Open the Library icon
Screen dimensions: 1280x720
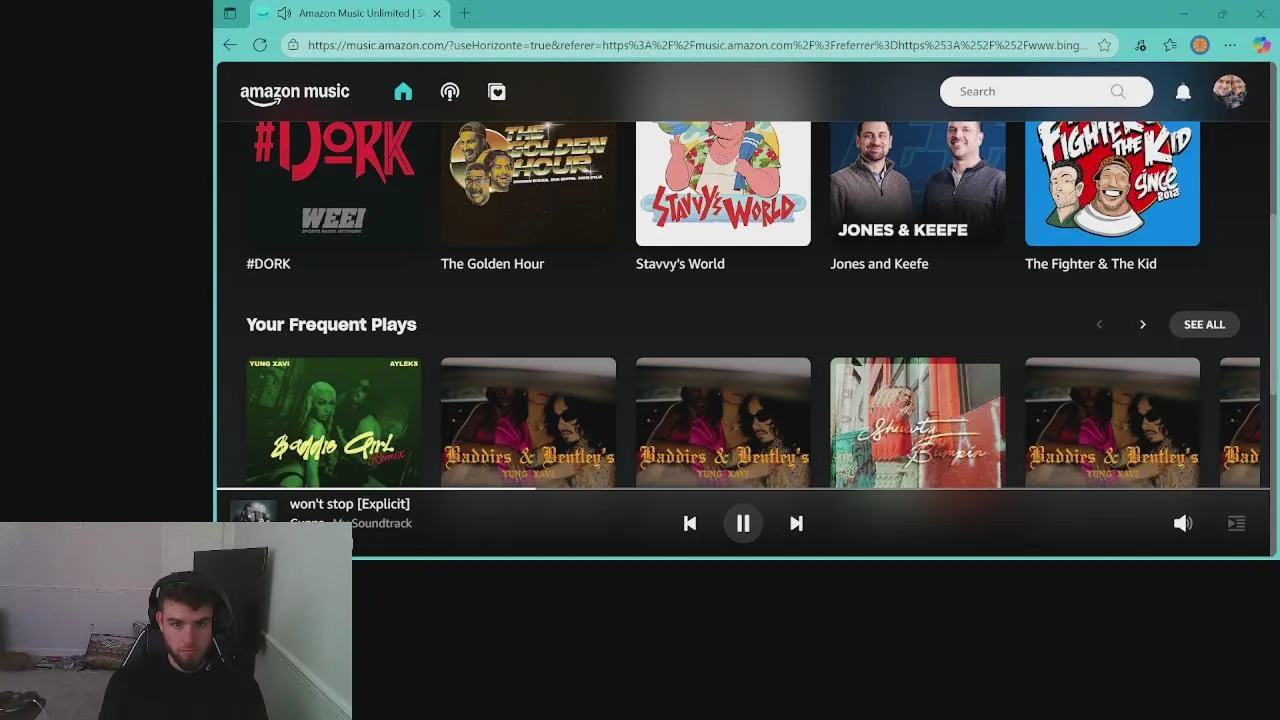click(x=497, y=92)
